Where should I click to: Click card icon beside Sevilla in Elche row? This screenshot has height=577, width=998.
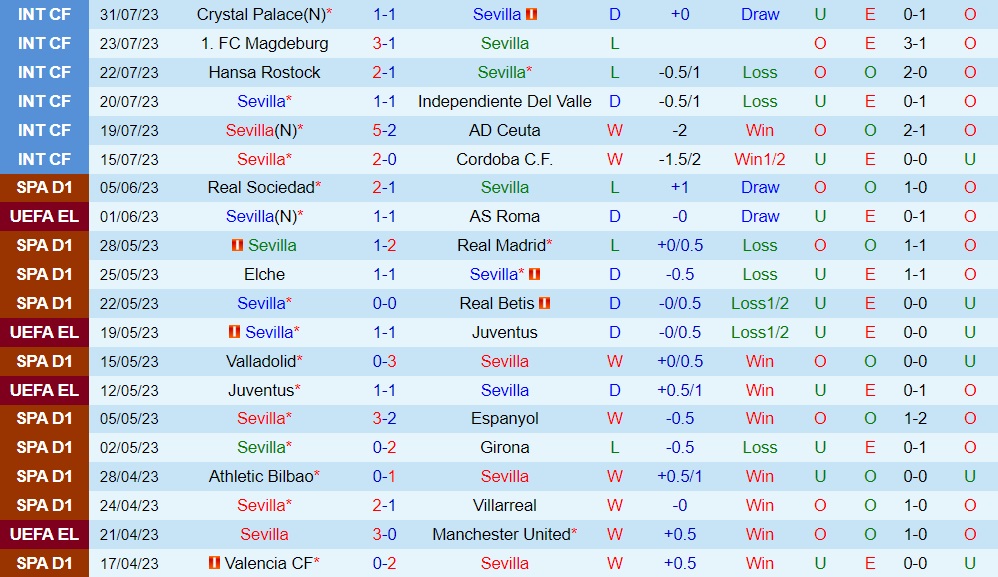pyautogui.click(x=535, y=274)
